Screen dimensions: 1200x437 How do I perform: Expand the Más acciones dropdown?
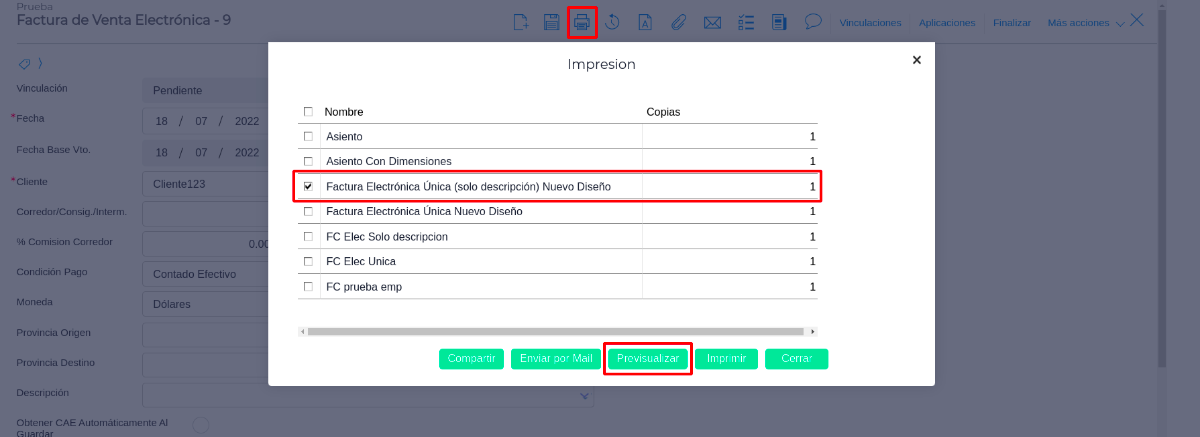click(1085, 22)
